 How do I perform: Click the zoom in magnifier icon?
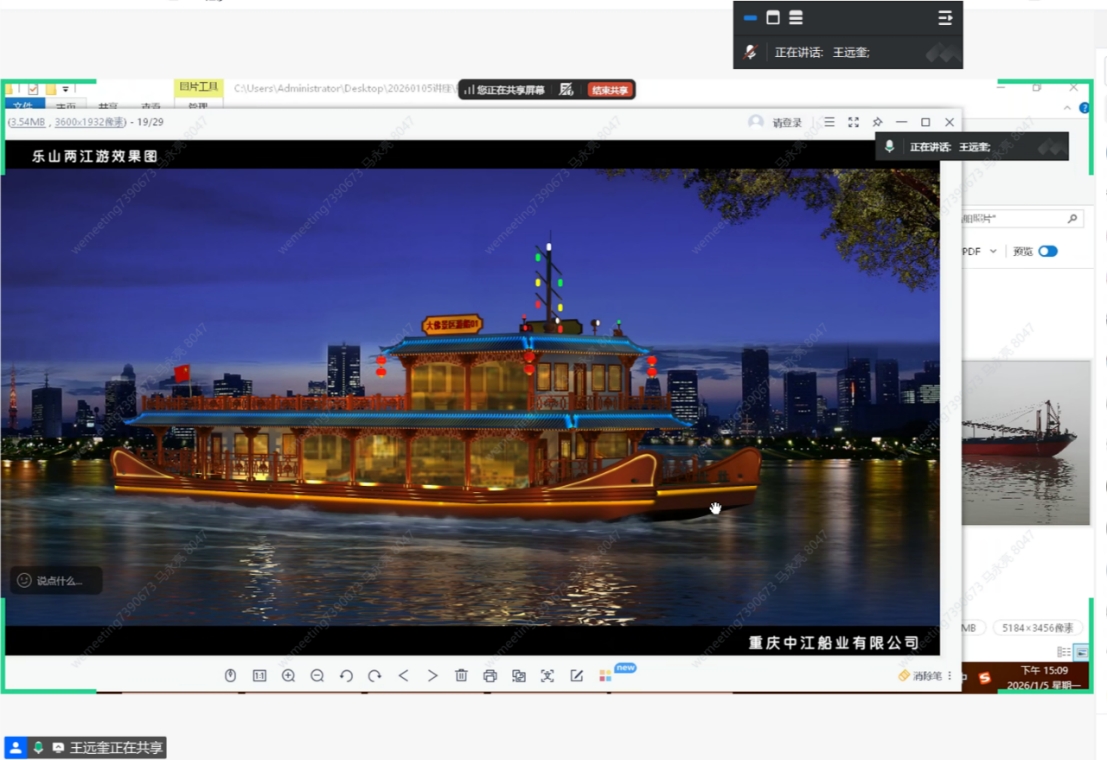click(x=288, y=676)
